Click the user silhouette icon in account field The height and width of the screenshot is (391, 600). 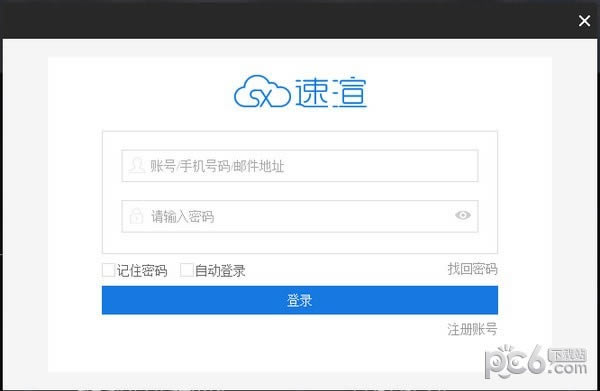click(x=137, y=166)
